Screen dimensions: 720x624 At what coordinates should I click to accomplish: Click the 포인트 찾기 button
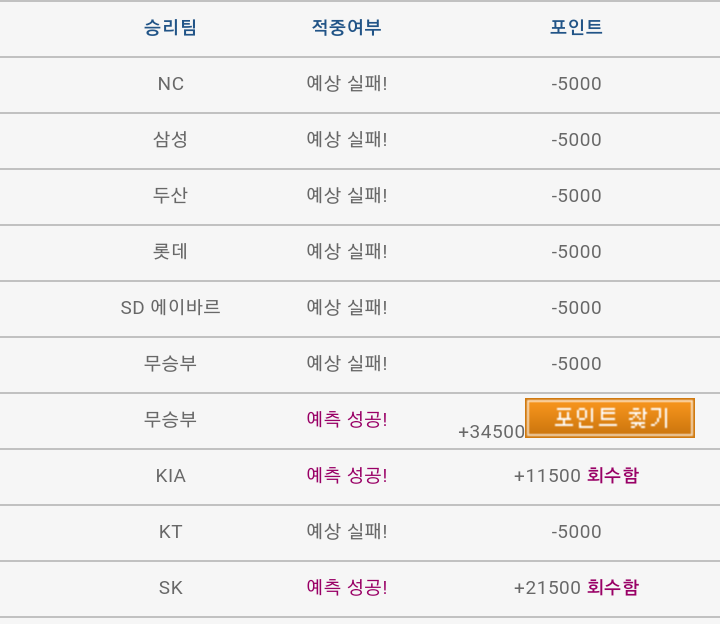[609, 418]
